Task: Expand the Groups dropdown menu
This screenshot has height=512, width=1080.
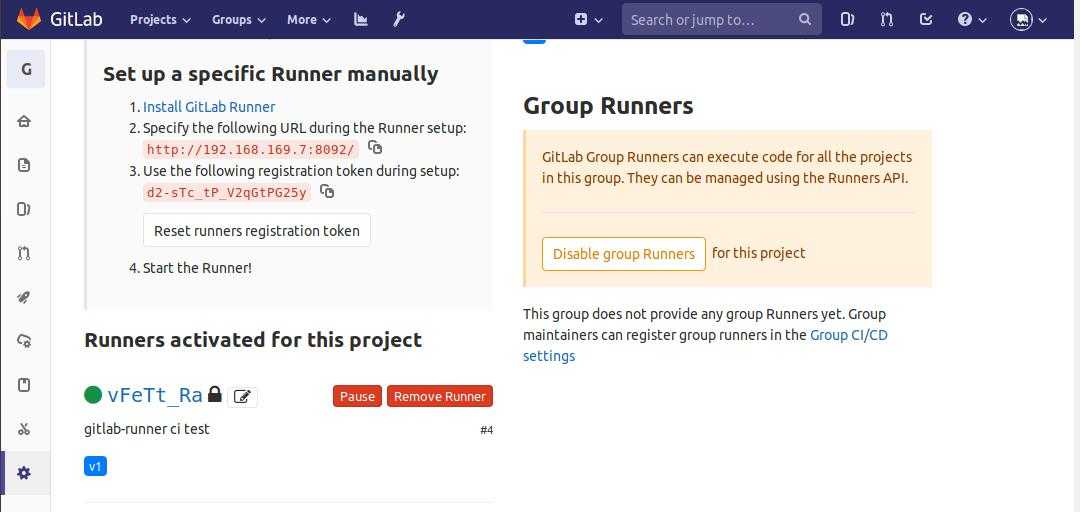Action: pyautogui.click(x=238, y=19)
